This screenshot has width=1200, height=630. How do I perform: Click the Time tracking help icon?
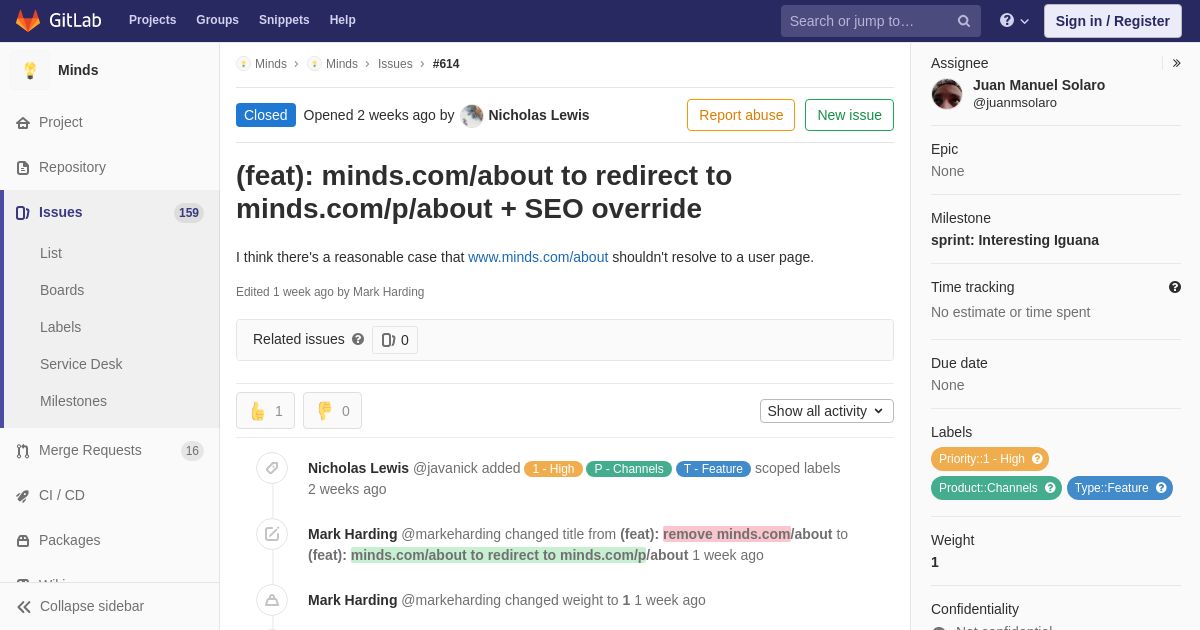tap(1175, 287)
